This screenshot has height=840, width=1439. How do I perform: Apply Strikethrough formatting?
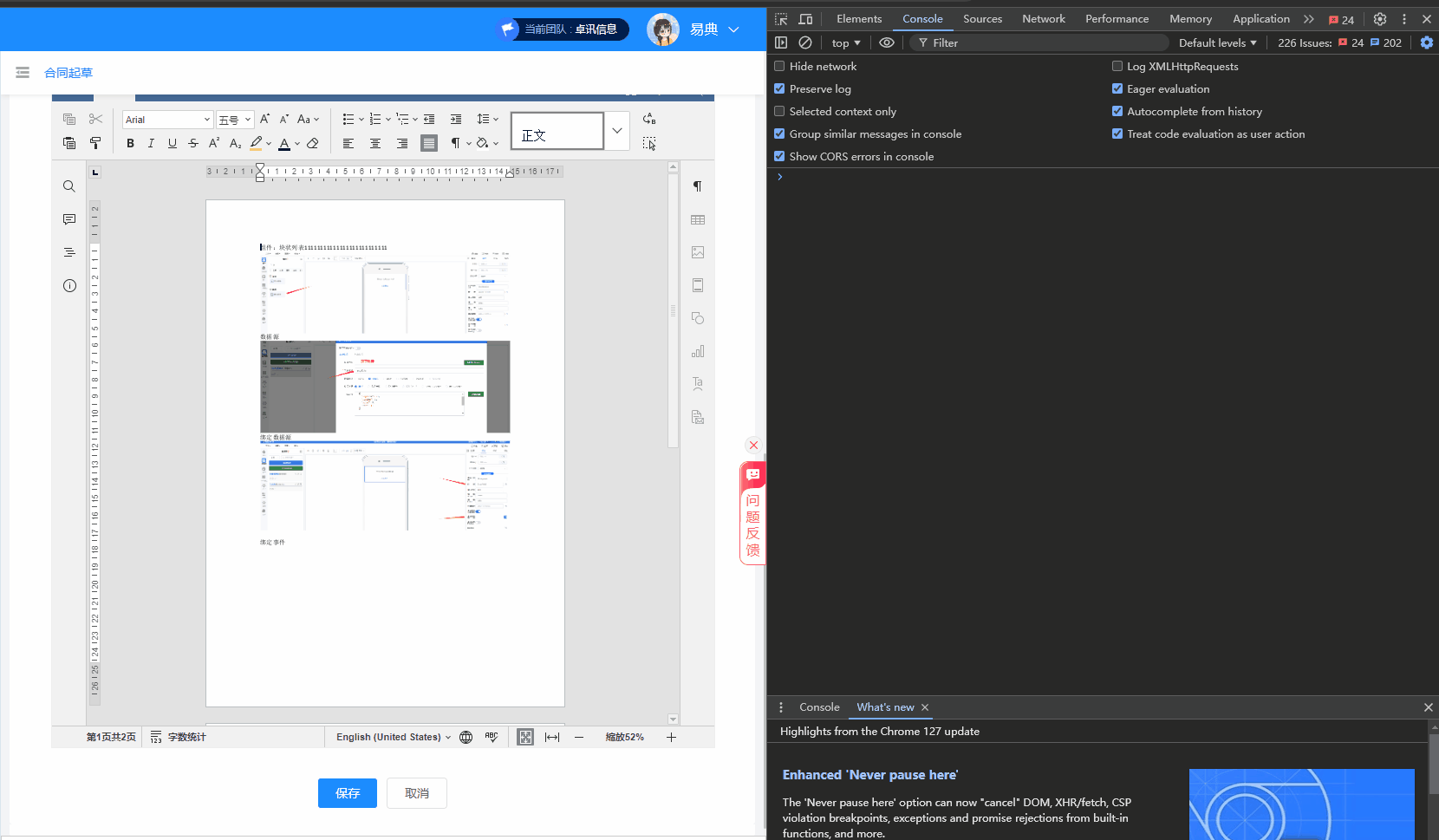[192, 143]
